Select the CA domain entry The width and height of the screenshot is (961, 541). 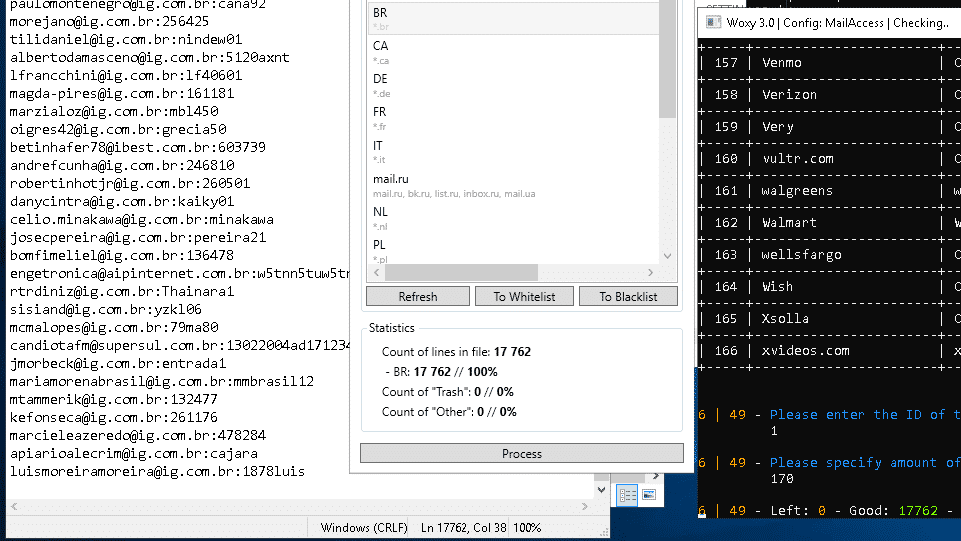coord(512,52)
